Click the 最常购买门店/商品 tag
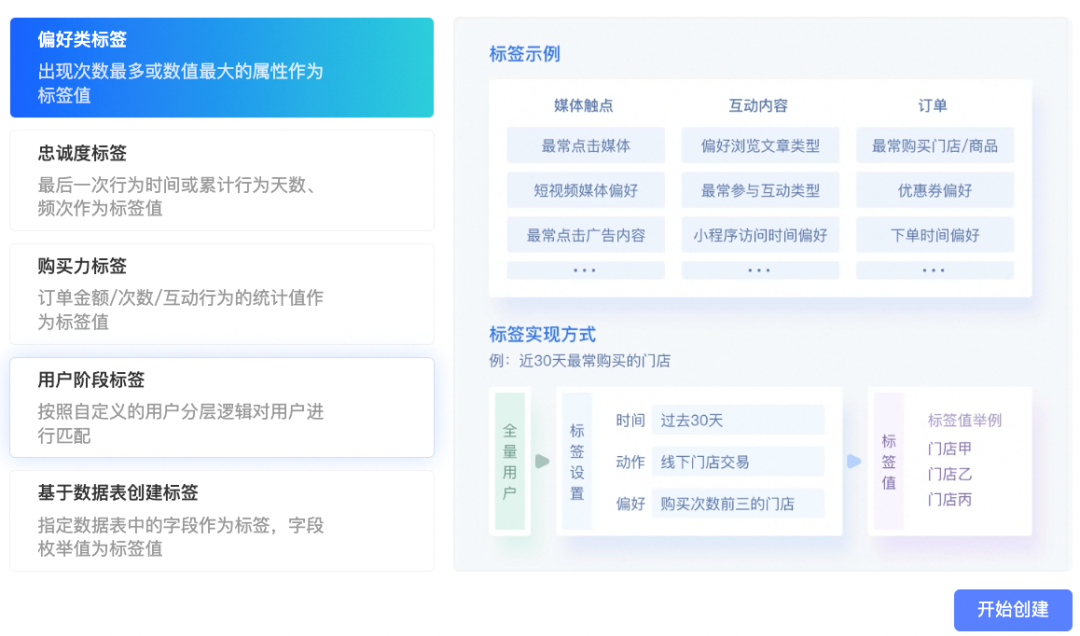The width and height of the screenshot is (1080, 636). click(x=934, y=145)
